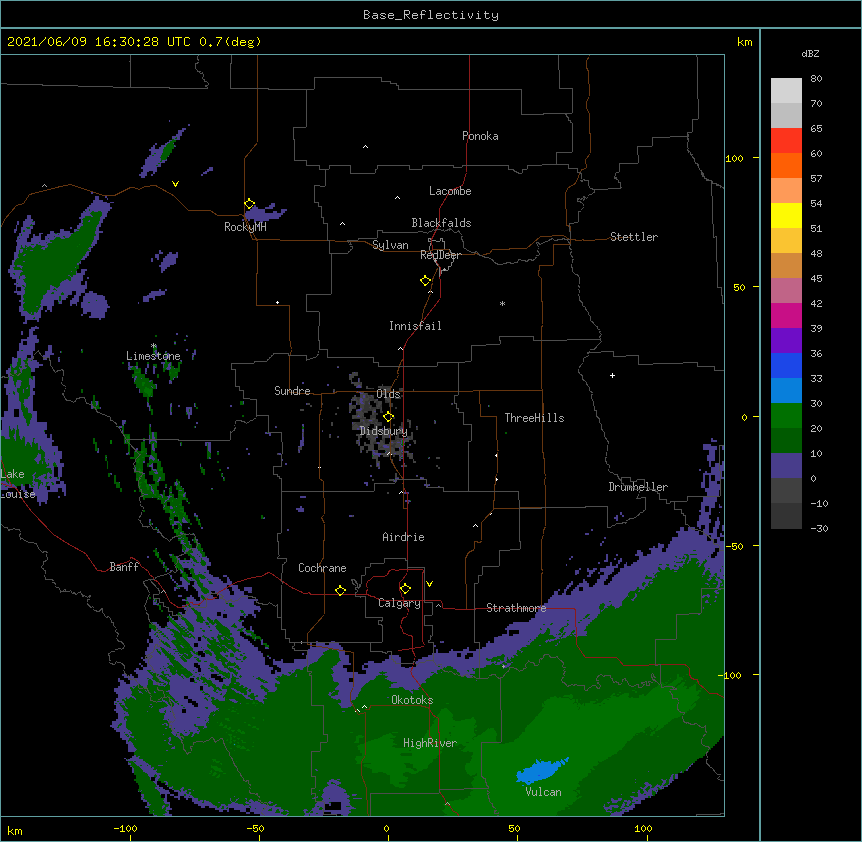The image size is (862, 842).
Task: Click the Vulcan city label
Action: pos(543,792)
